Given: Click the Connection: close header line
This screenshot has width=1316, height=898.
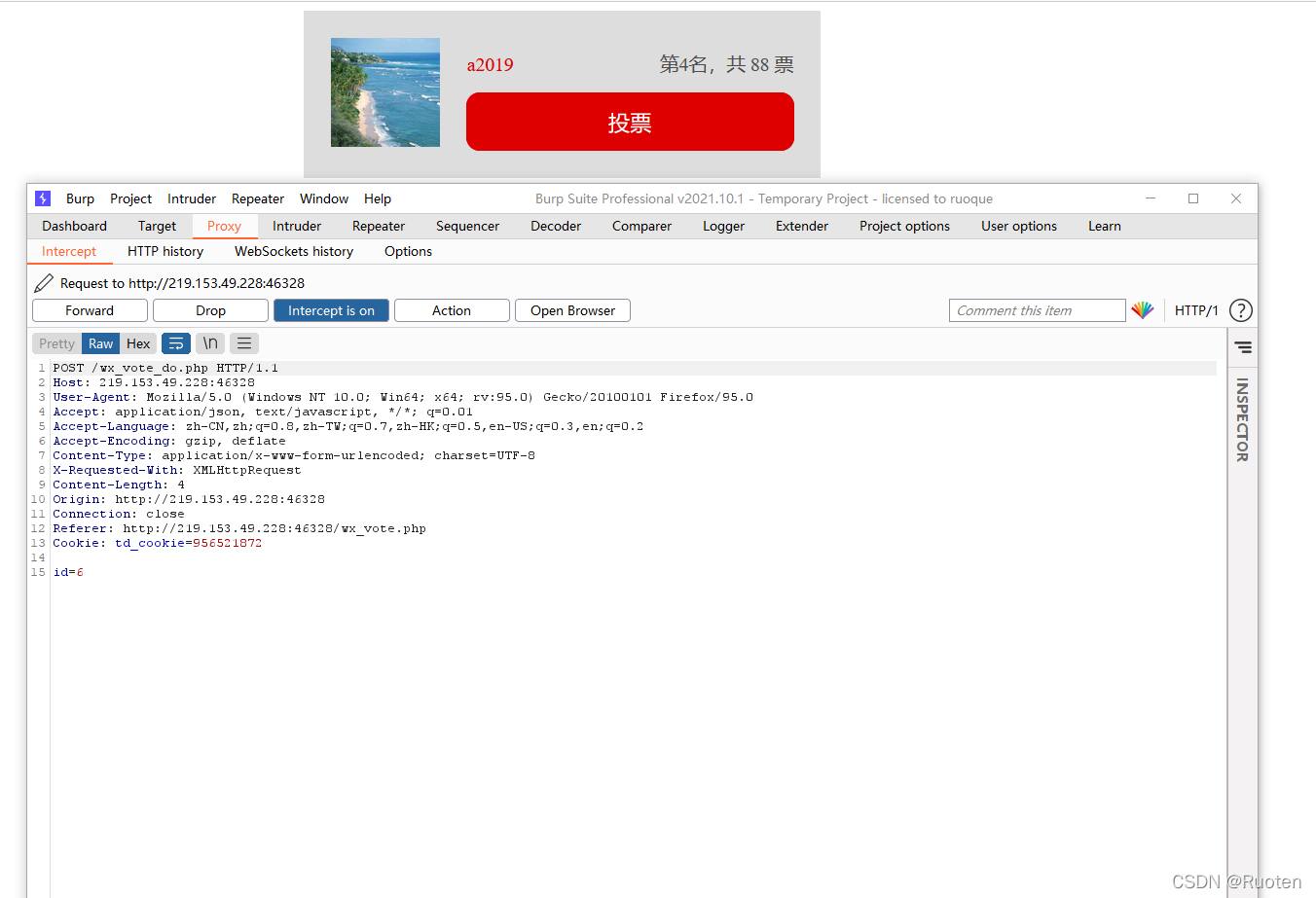Looking at the screenshot, I should 119,514.
